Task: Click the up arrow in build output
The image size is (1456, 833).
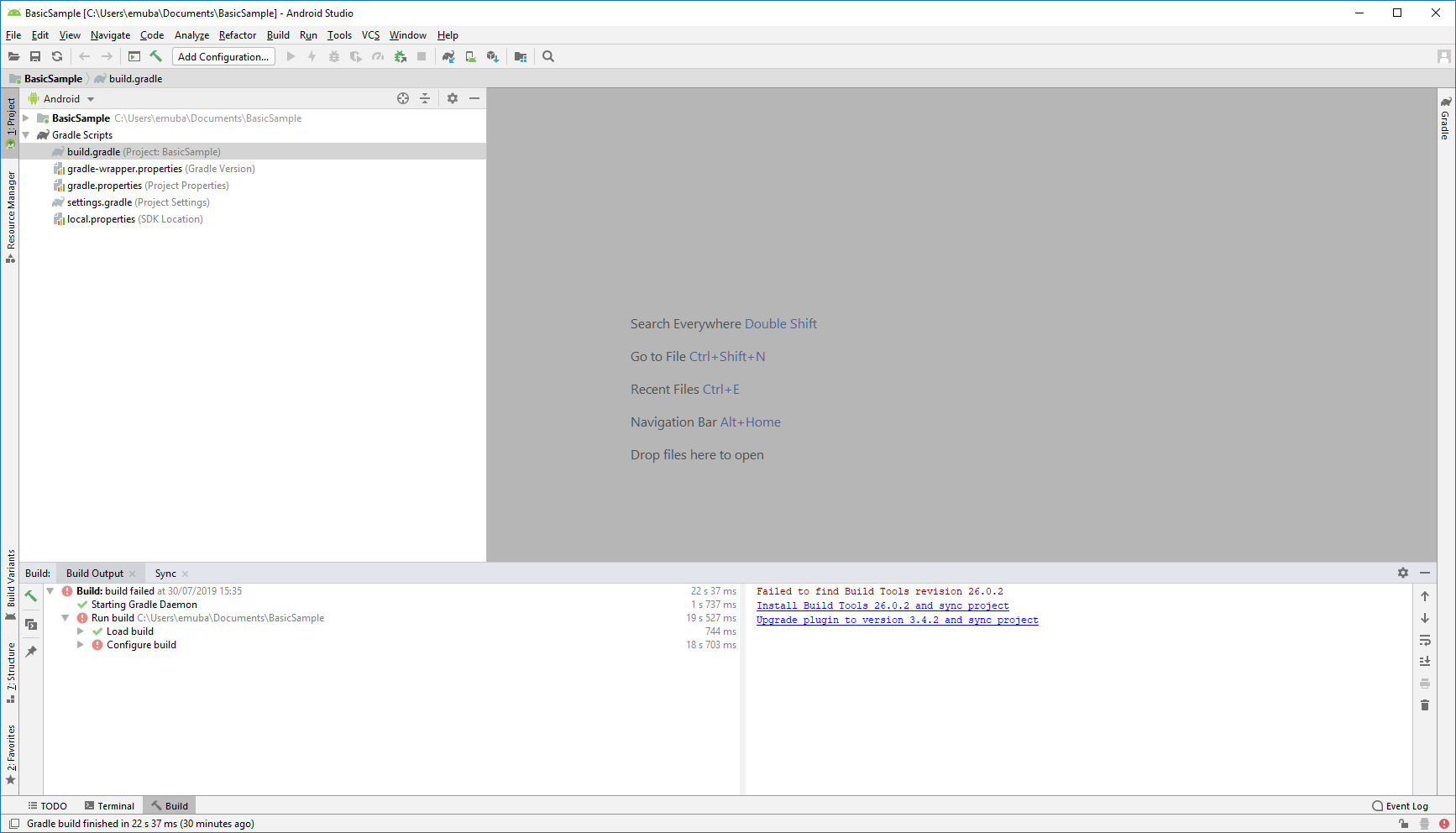Action: click(x=1425, y=596)
